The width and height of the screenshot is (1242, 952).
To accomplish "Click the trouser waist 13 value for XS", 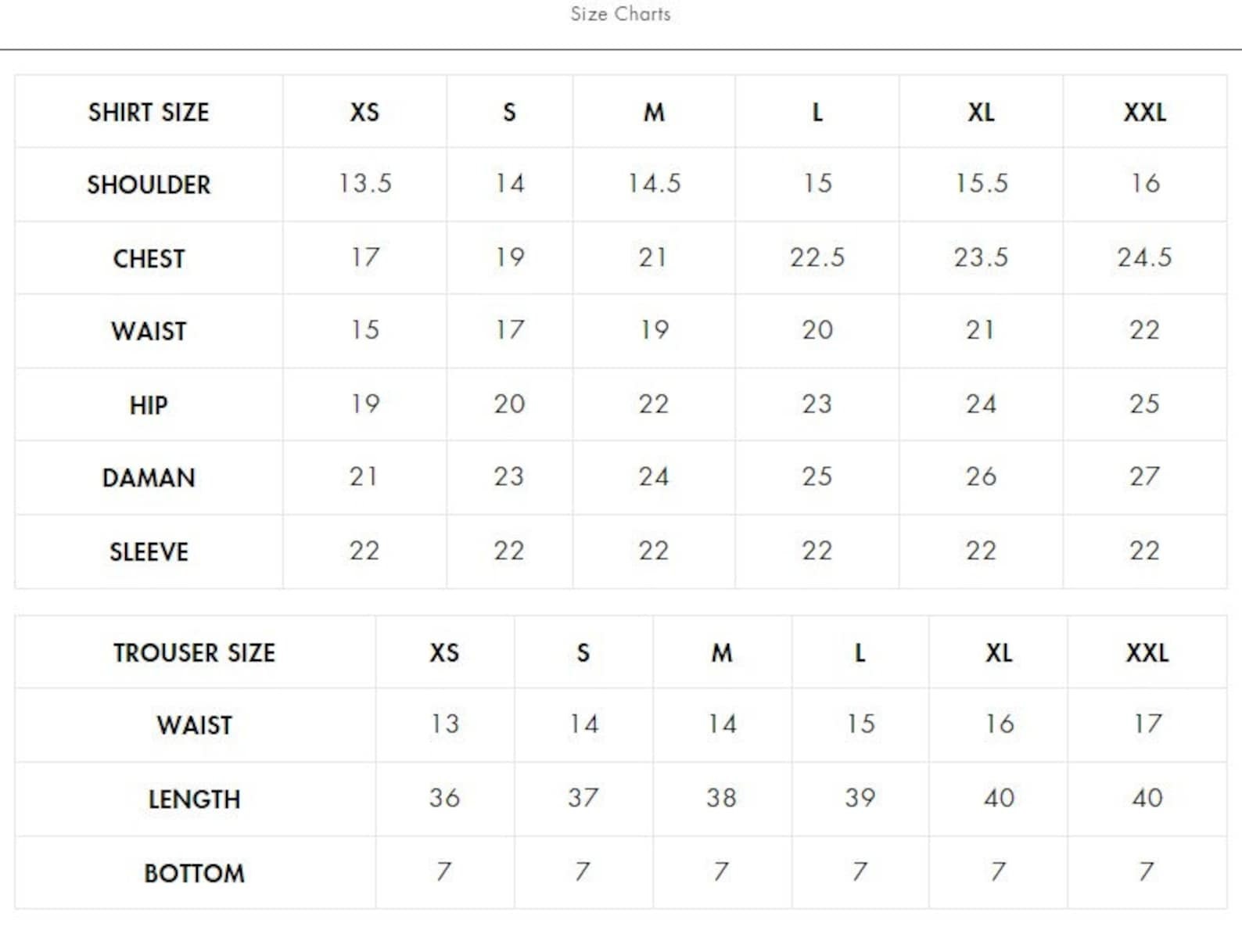I will pyautogui.click(x=445, y=724).
